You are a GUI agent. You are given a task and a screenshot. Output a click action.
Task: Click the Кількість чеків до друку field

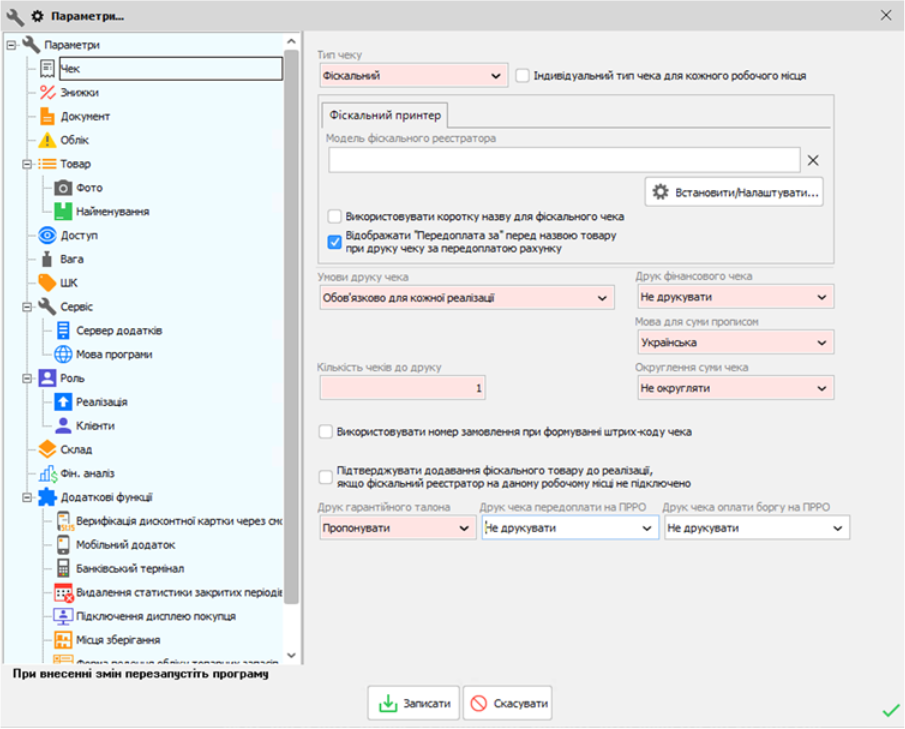click(401, 387)
